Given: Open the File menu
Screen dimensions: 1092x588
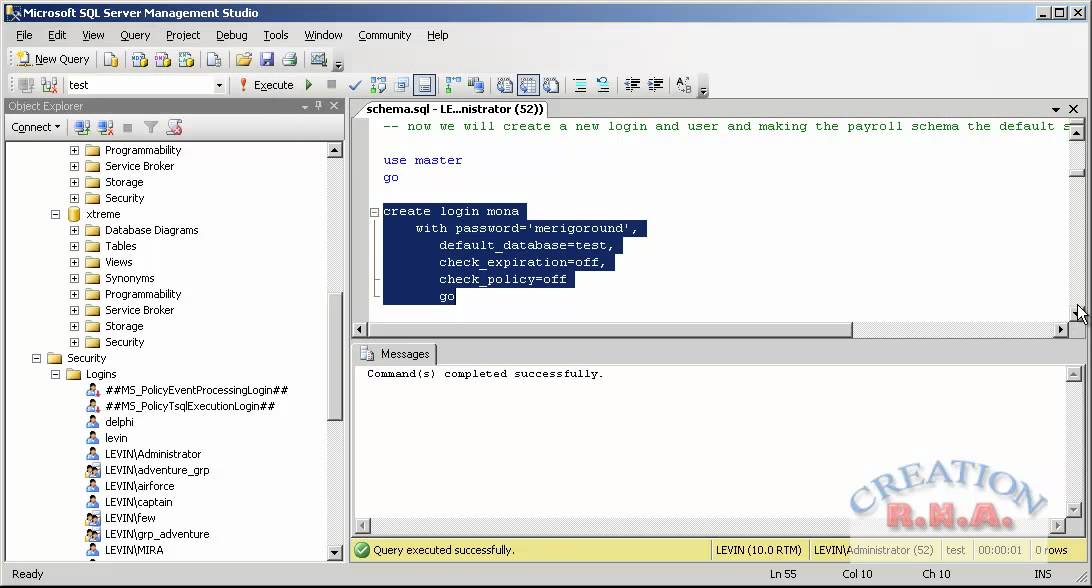Looking at the screenshot, I should point(24,35).
